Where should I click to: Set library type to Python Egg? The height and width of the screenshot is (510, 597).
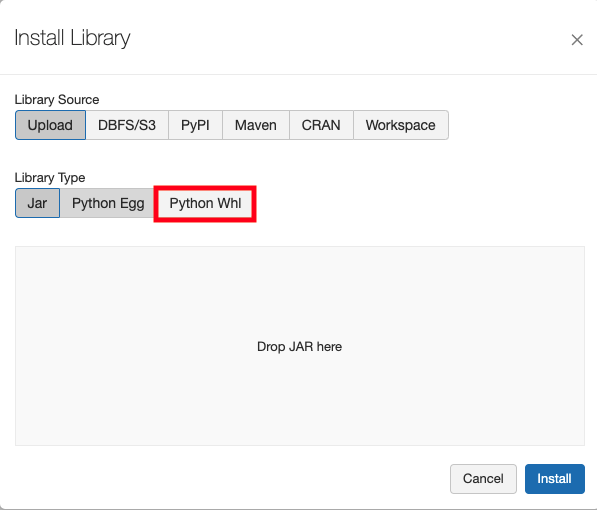(108, 203)
